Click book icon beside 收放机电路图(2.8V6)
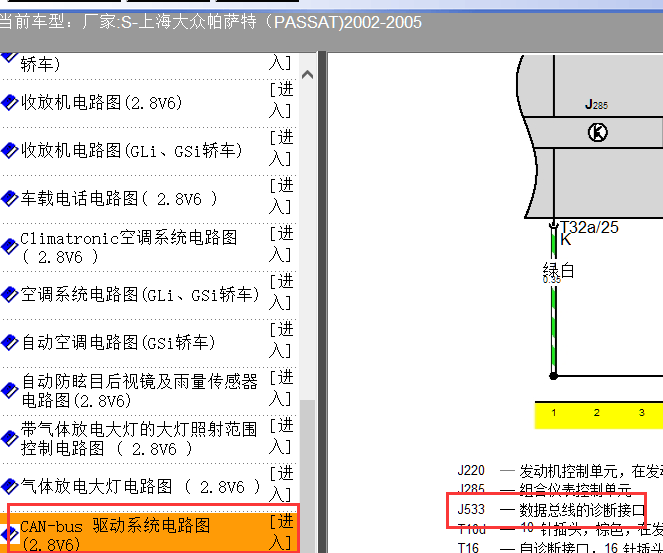Screen dimensions: 663x553 (9, 102)
